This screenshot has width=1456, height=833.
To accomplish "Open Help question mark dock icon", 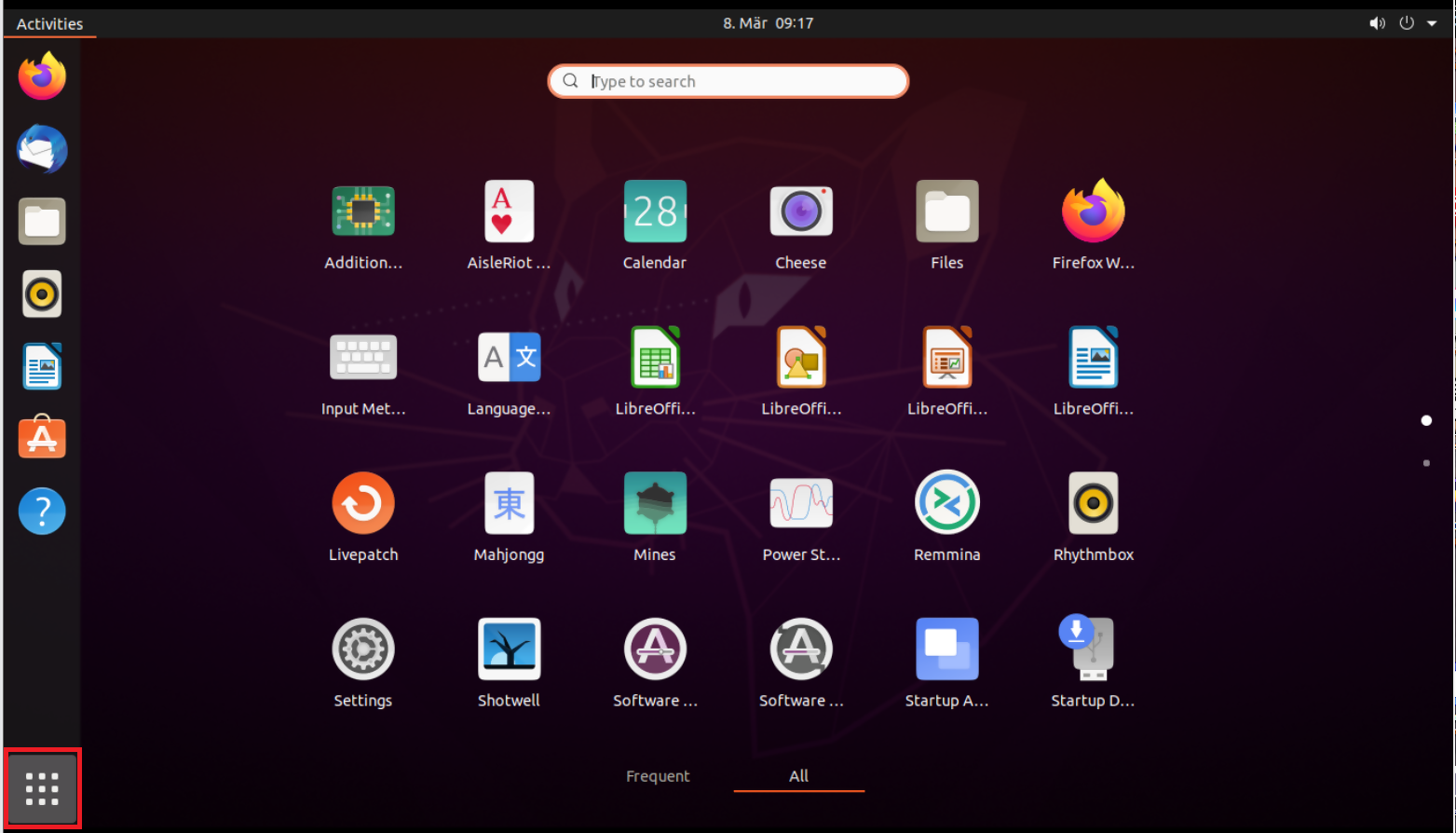I will pyautogui.click(x=42, y=511).
